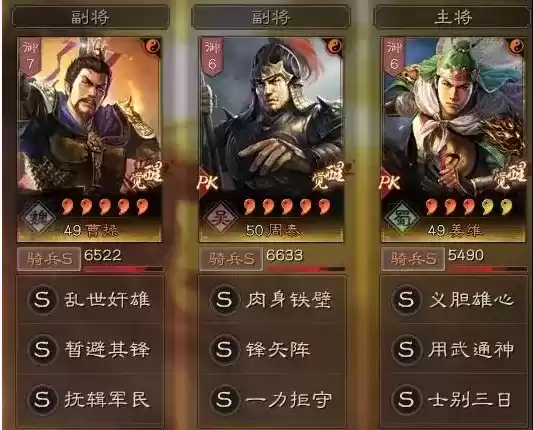This screenshot has width=533, height=430.
Task: Open the 暂避其锋 skill entry
Action: [90, 349]
